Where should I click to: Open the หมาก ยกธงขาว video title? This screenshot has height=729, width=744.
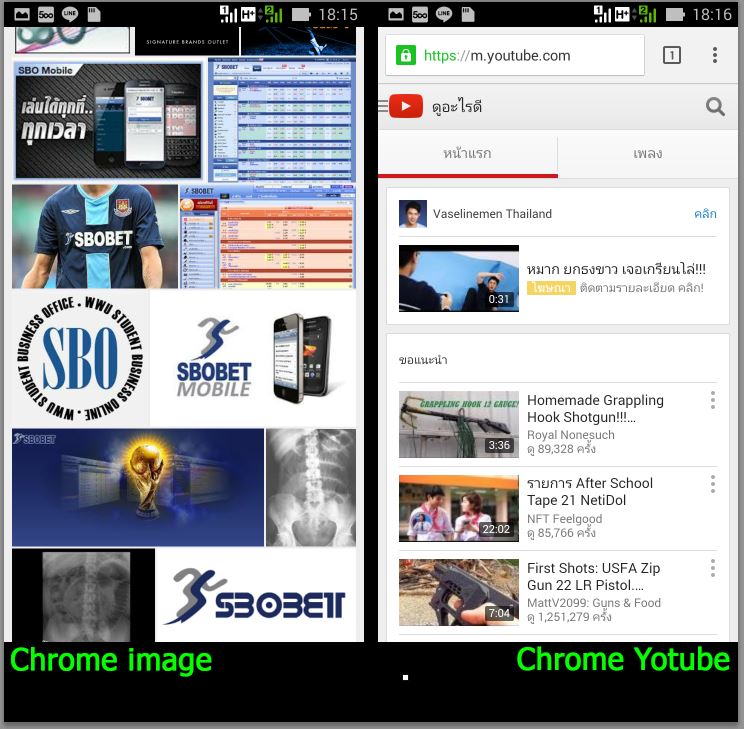616,269
